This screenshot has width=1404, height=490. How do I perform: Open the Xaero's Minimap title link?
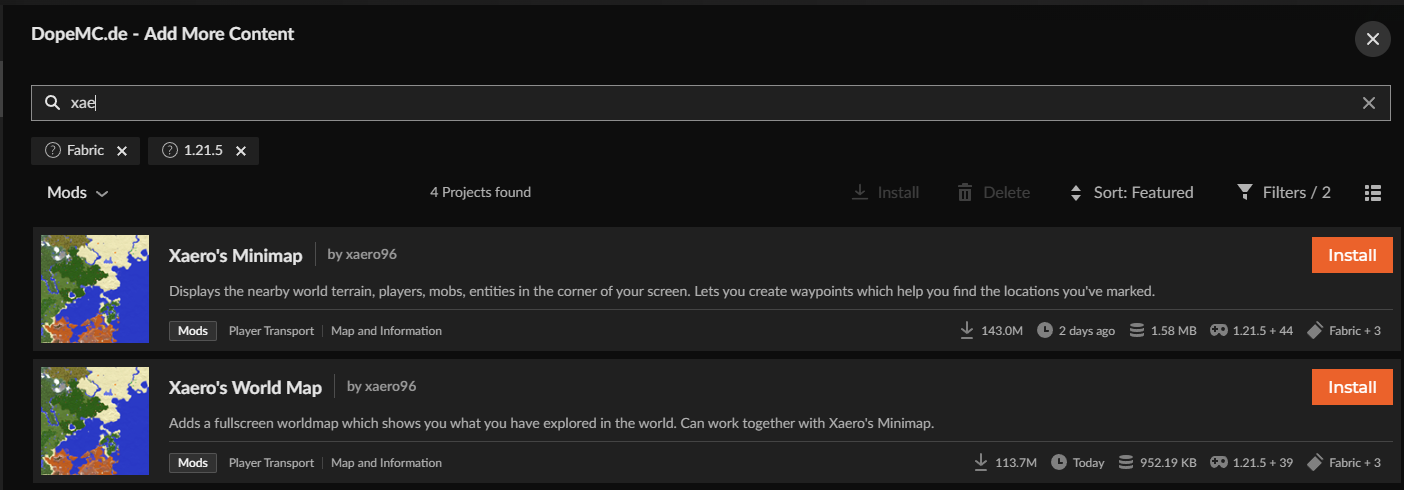pos(236,256)
